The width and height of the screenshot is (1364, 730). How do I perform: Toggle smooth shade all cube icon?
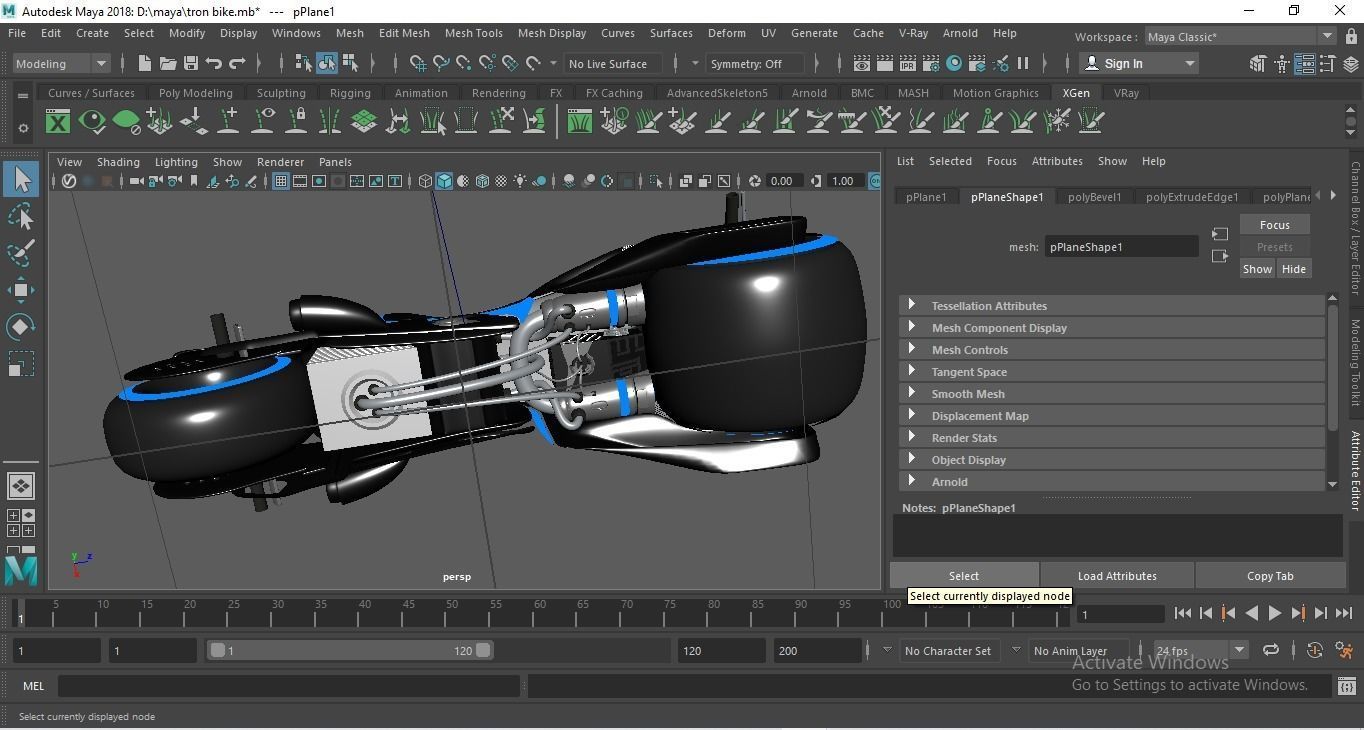pyautogui.click(x=445, y=181)
